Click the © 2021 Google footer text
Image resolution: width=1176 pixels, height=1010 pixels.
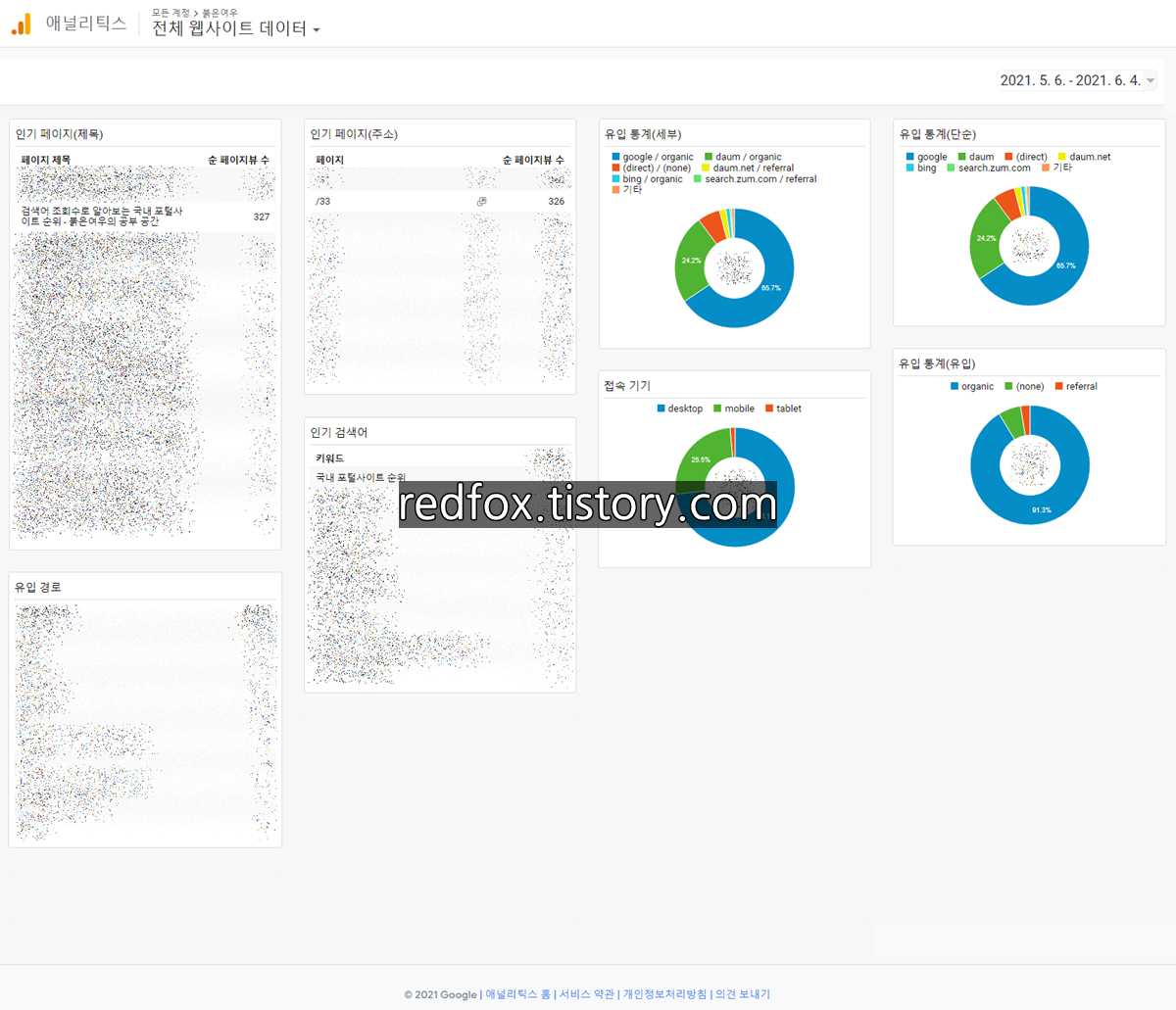click(x=440, y=994)
